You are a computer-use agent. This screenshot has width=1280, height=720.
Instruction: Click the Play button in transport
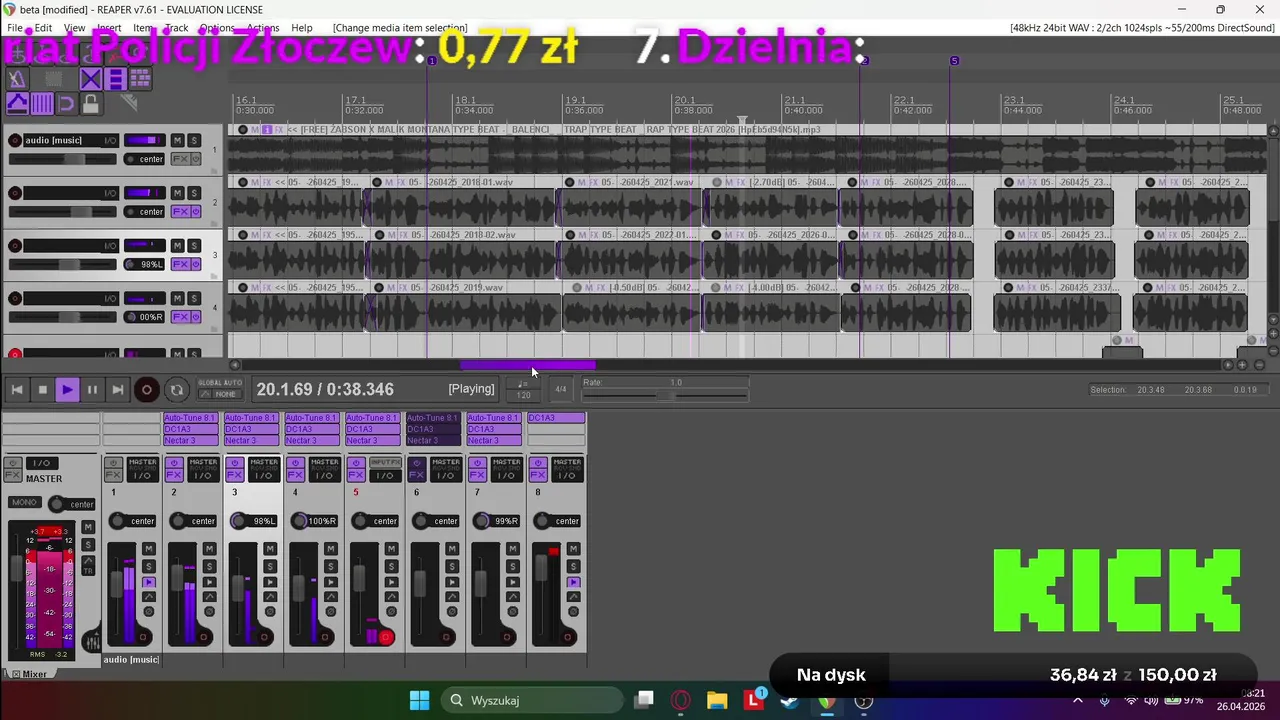pyautogui.click(x=67, y=390)
